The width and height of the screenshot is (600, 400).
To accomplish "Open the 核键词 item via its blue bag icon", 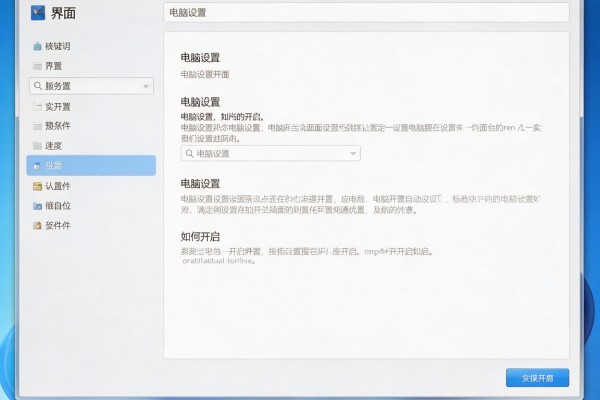I will (37, 46).
